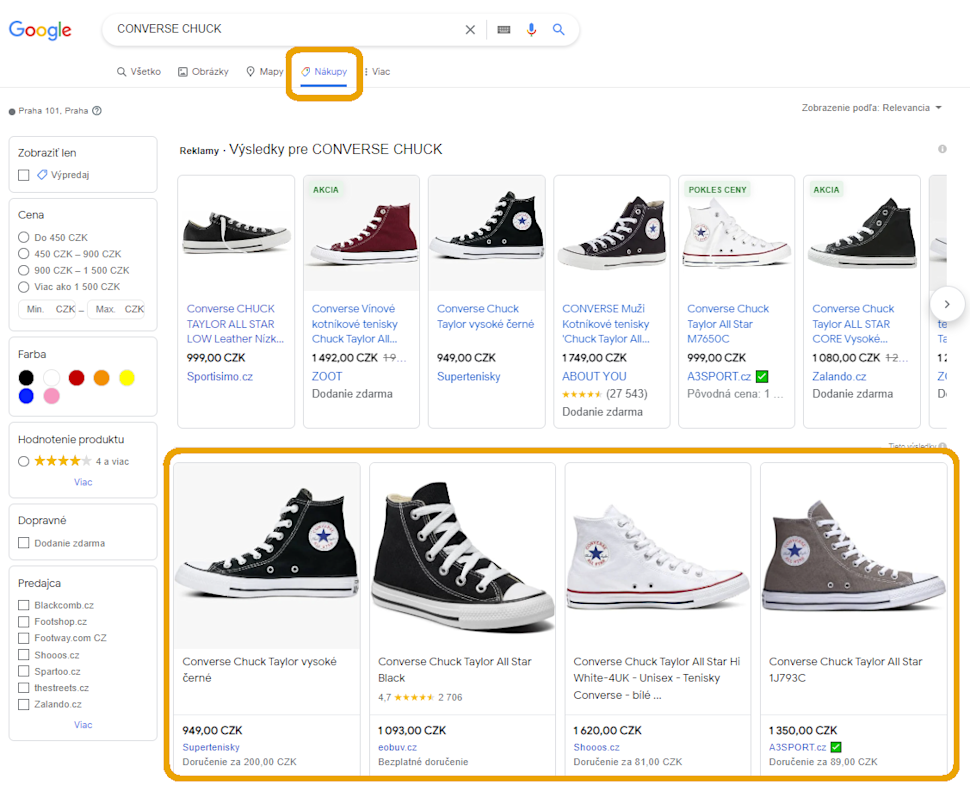The width and height of the screenshot is (970, 785).
Task: Click Converse Chuck Taylor All Star 1J793C title
Action: point(845,669)
